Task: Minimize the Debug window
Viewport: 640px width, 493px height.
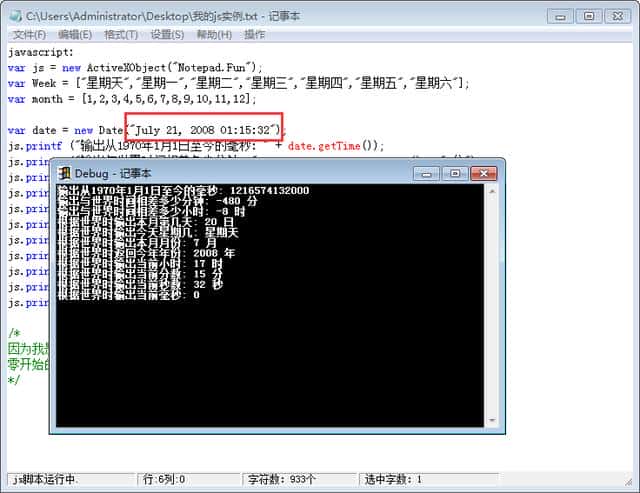Action: click(x=427, y=174)
